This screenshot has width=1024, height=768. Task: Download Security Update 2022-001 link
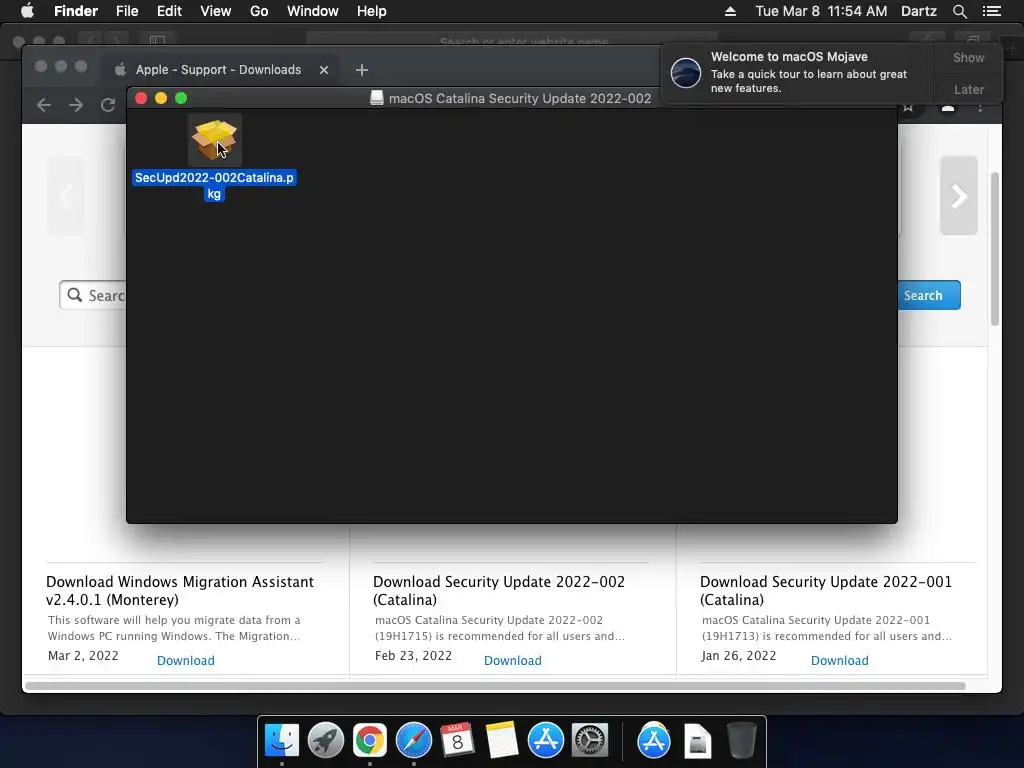coord(840,660)
